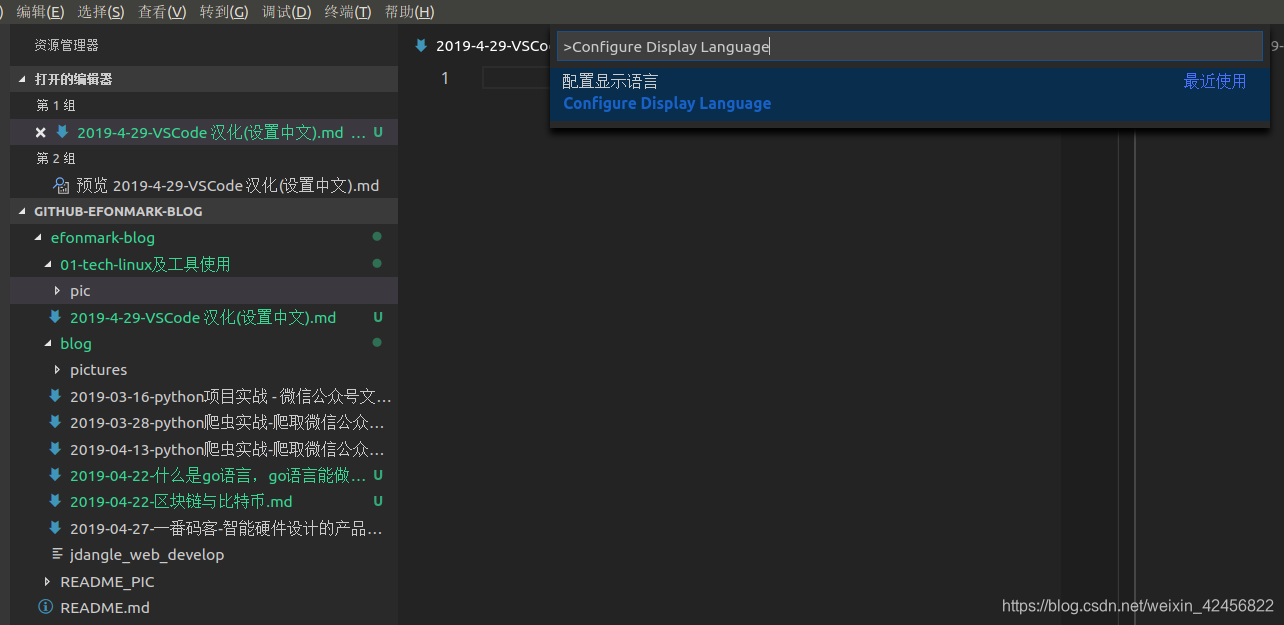Click the markdown icon on editor tab

422,45
